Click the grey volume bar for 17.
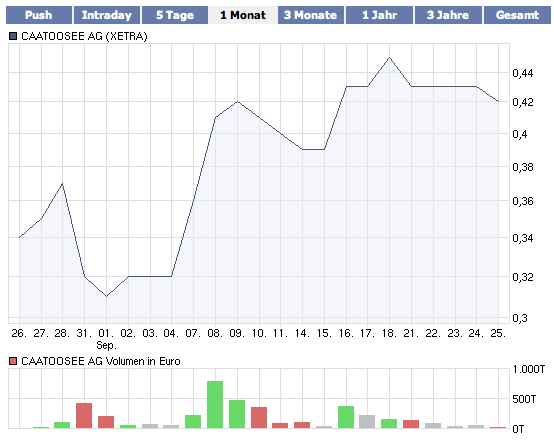 (367, 422)
